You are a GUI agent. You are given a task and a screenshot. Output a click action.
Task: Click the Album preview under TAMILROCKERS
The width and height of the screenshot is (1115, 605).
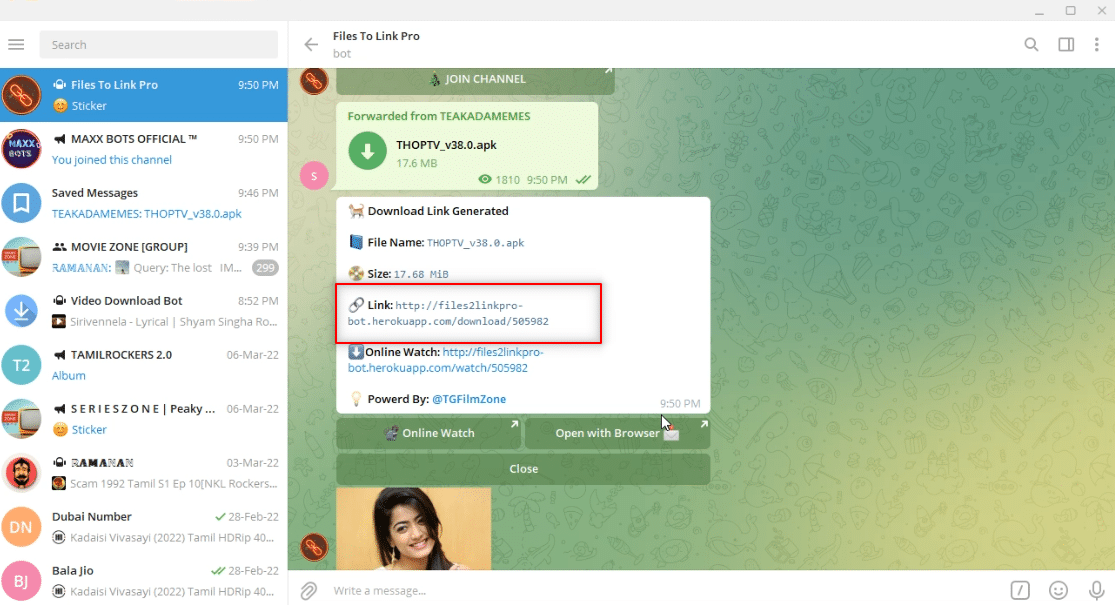click(68, 375)
